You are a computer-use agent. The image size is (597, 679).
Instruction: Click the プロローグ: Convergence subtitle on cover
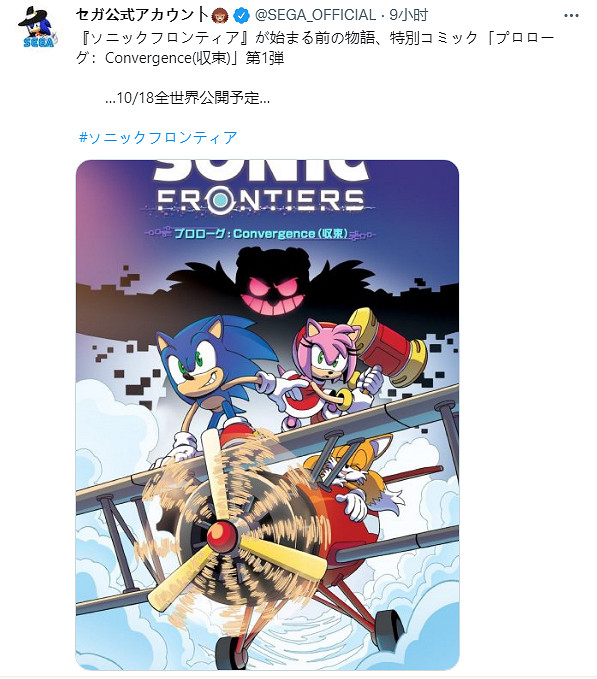[261, 234]
